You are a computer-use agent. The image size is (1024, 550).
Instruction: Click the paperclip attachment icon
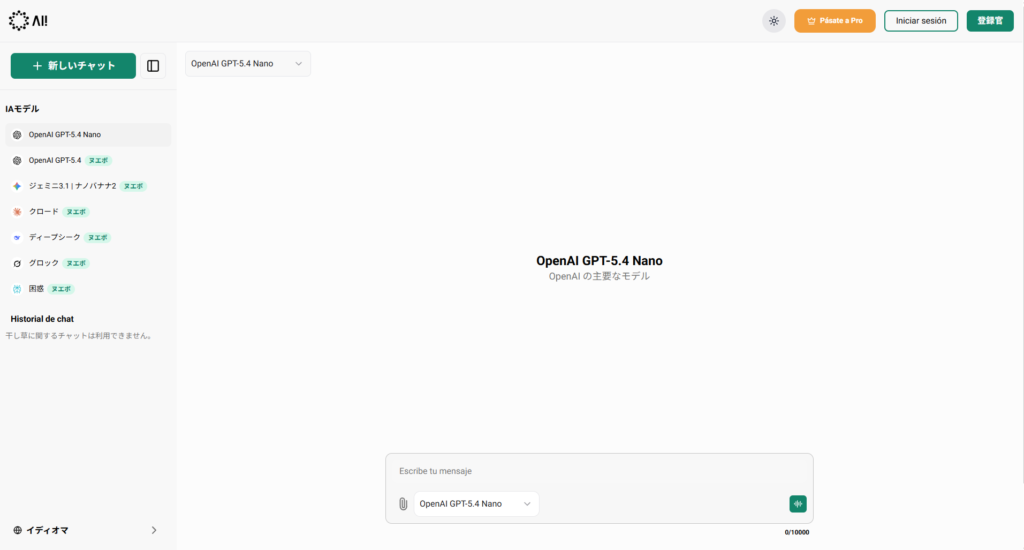point(403,504)
